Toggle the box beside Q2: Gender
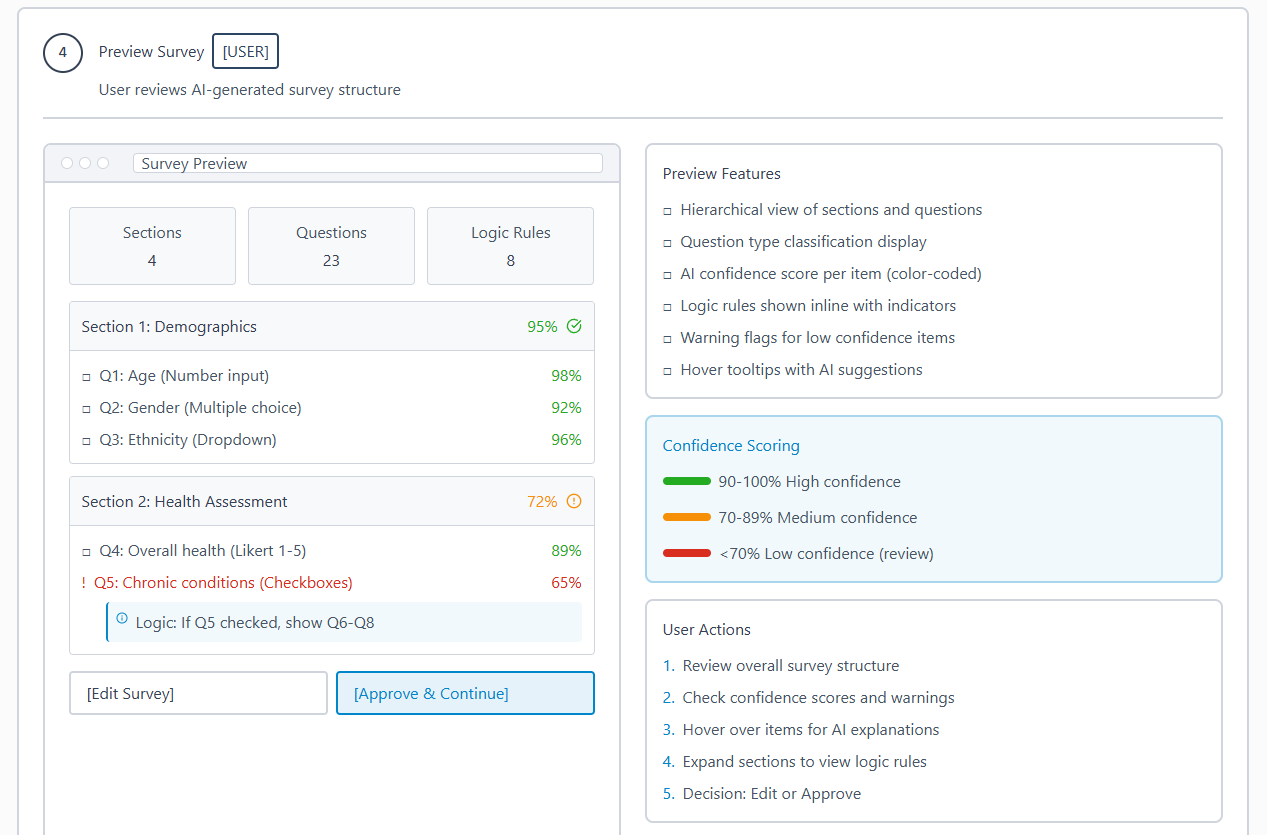 (86, 409)
